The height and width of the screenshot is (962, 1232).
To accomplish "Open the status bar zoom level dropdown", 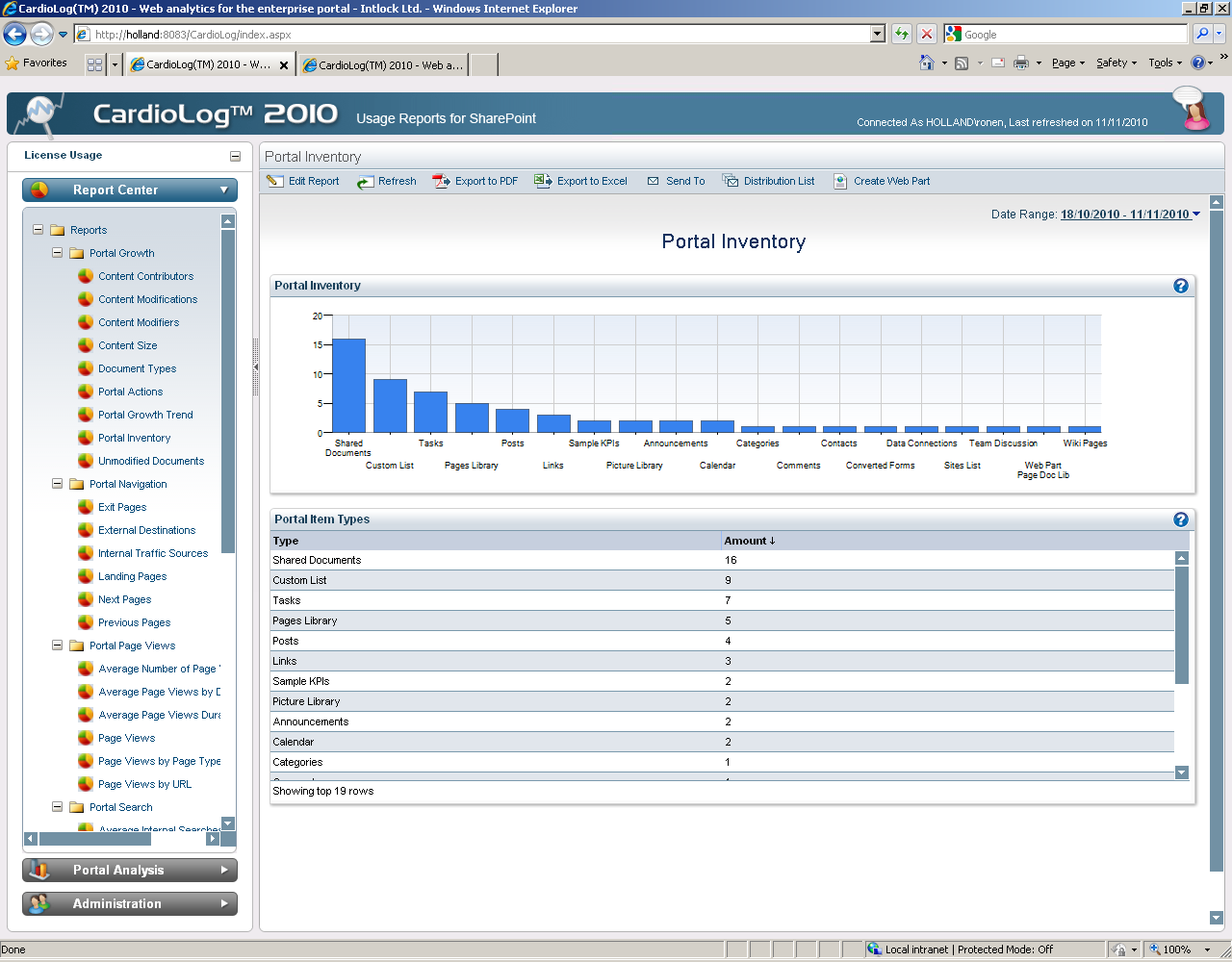I will (x=1207, y=949).
